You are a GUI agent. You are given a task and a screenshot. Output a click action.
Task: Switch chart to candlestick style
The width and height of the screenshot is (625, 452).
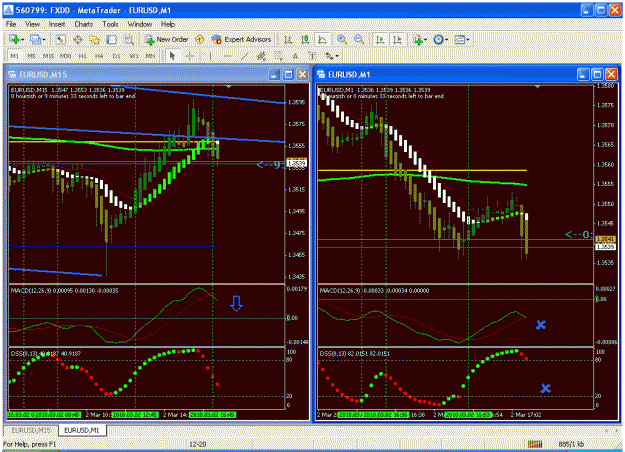click(x=305, y=39)
